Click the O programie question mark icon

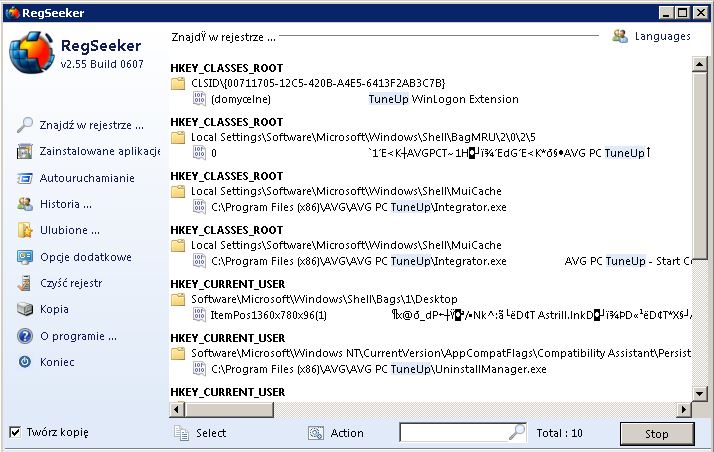click(25, 336)
